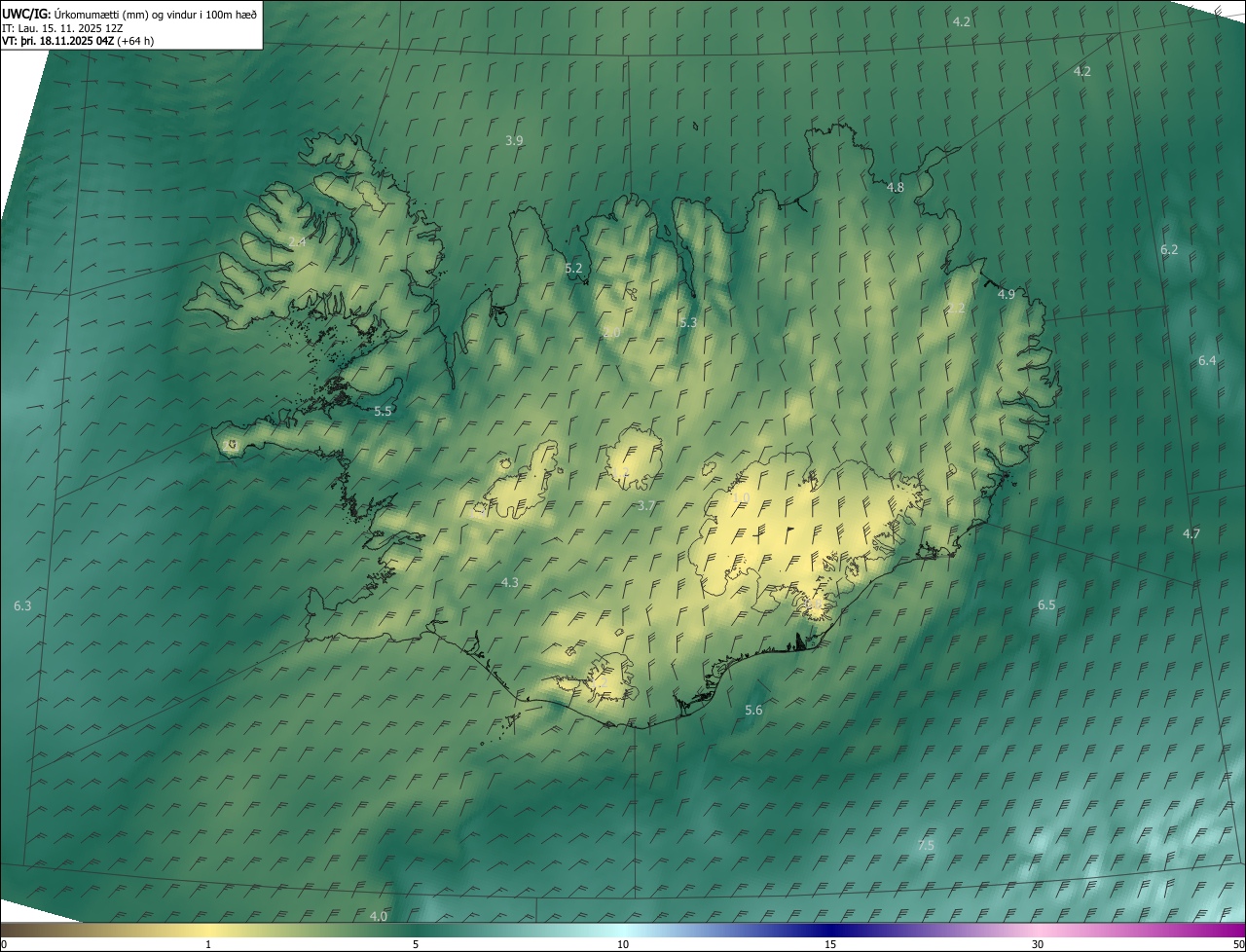Click the color scale tick label 50

click(x=1238, y=944)
